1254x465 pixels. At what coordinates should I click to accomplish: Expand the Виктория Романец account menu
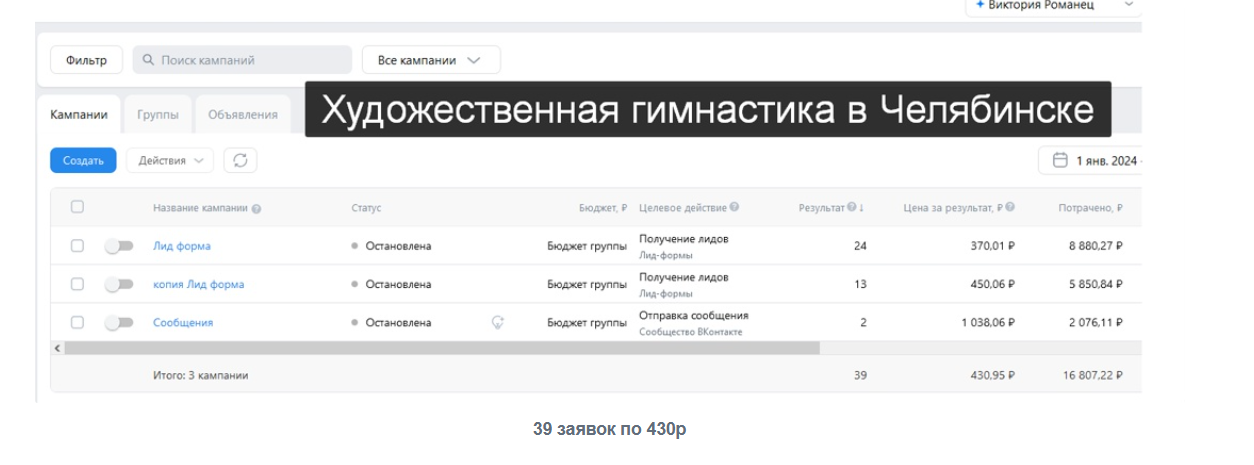coord(1053,5)
